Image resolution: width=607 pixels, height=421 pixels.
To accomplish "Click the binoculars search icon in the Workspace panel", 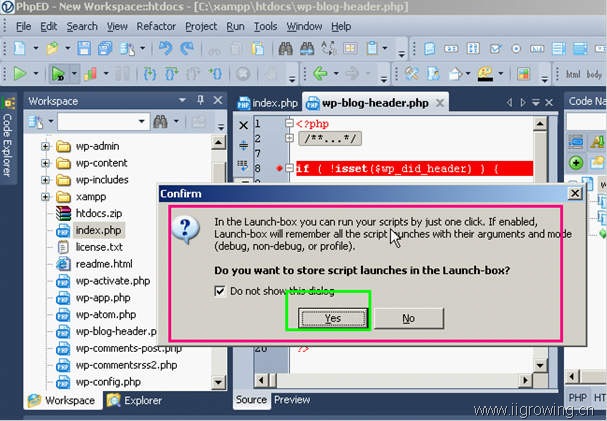I will click(x=160, y=122).
